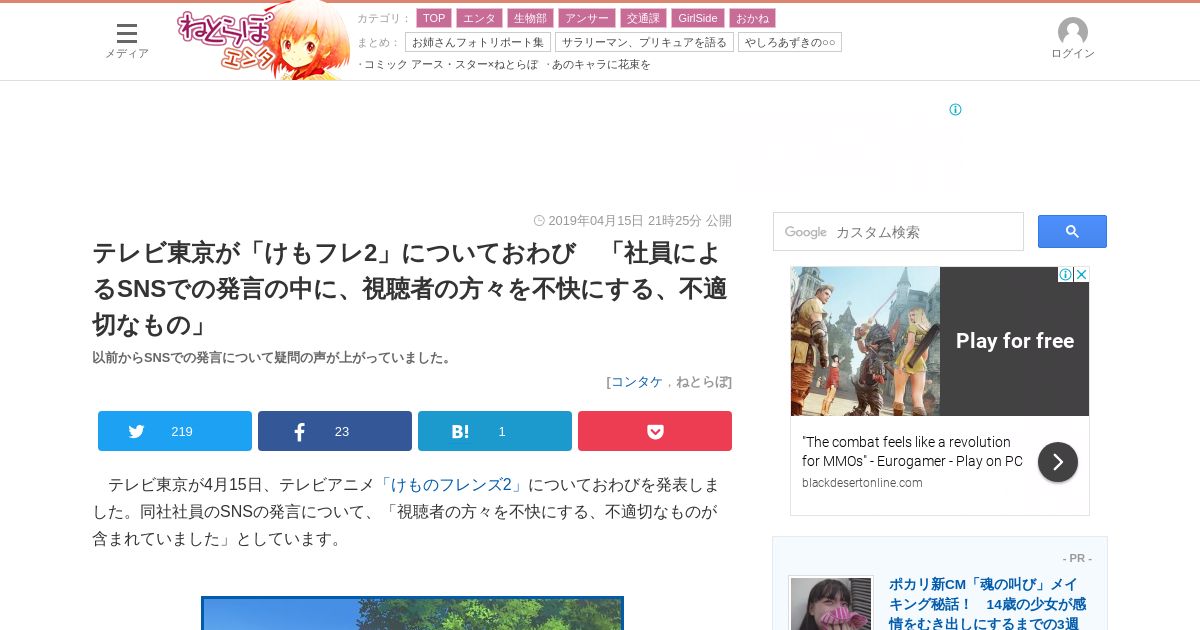Screen dimensions: 1200x630
Task: Click the ねとらぼ byline text
Action: pyautogui.click(x=702, y=382)
